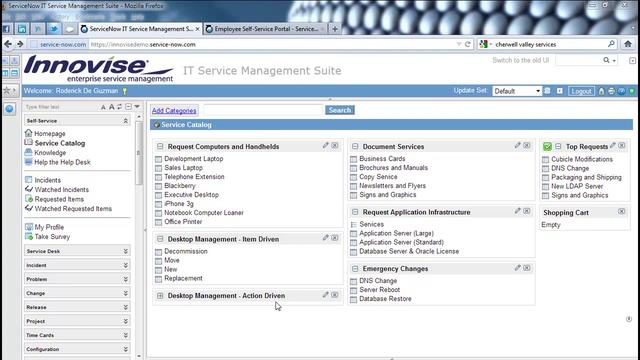Screen dimensions: 640x360
Task: Open Watched Incidents glasses icon
Action: point(28,189)
